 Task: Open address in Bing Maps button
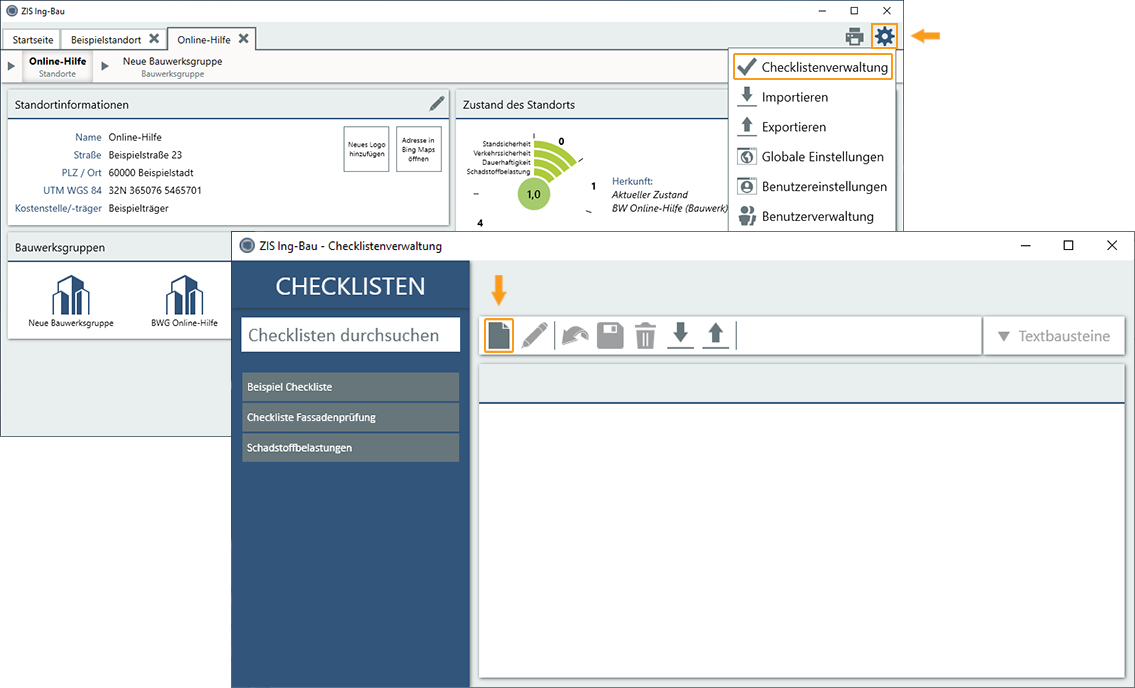418,149
